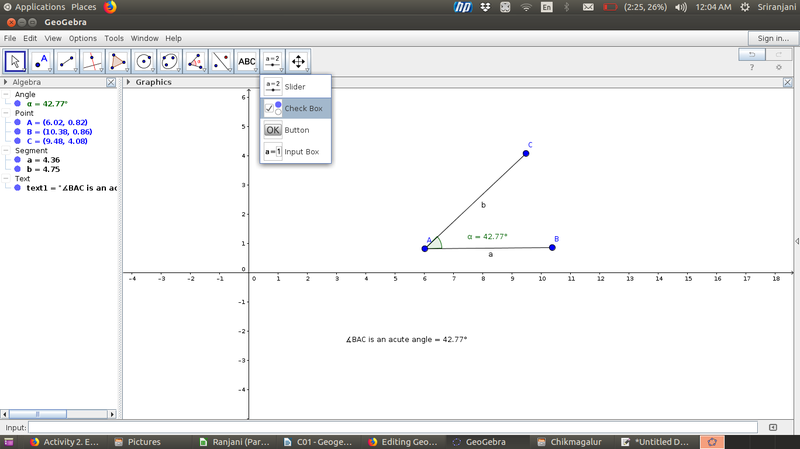This screenshot has width=800, height=449.
Task: Toggle visibility of angle α
Action: pyautogui.click(x=17, y=104)
